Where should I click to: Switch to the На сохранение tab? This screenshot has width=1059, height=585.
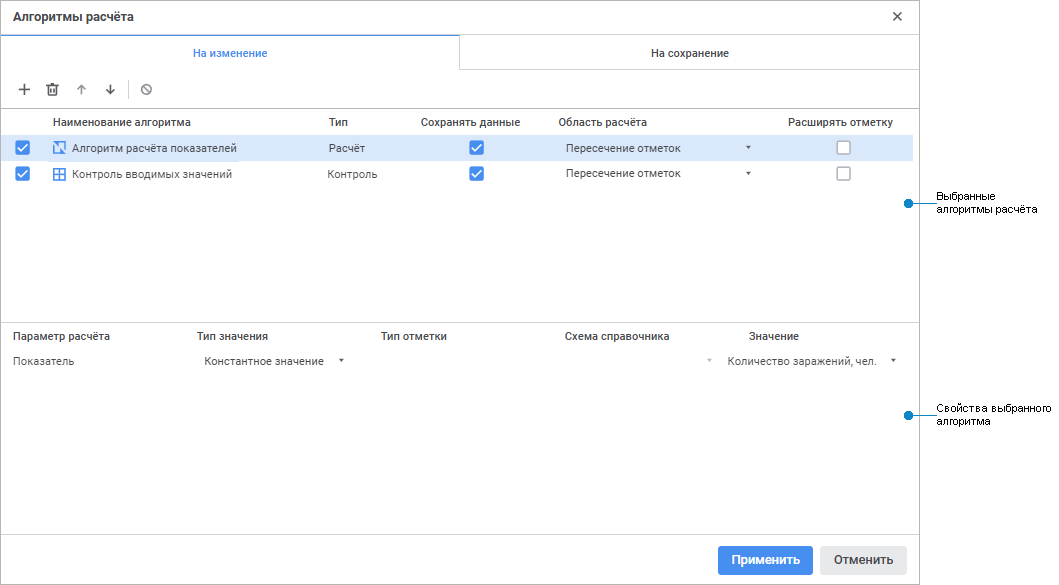[689, 53]
